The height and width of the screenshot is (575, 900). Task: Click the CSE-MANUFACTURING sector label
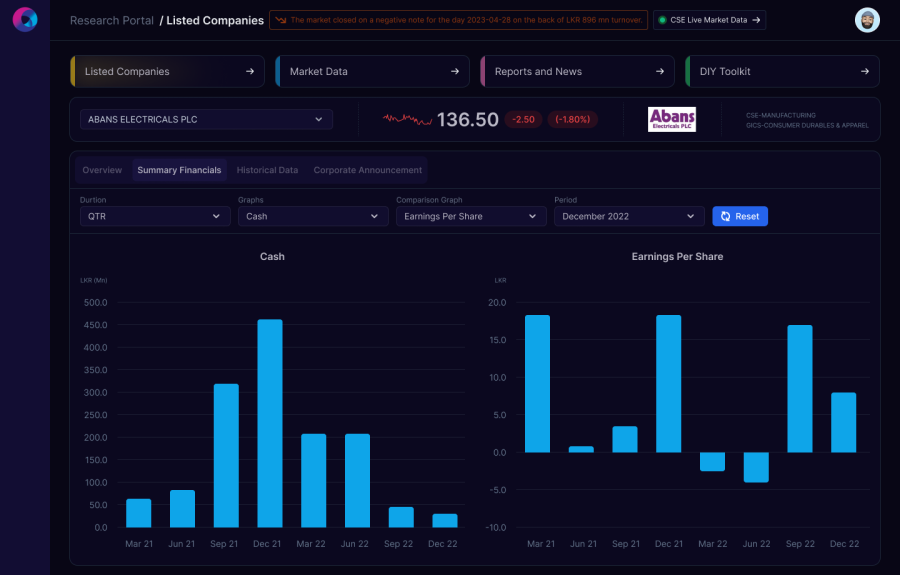click(x=781, y=115)
